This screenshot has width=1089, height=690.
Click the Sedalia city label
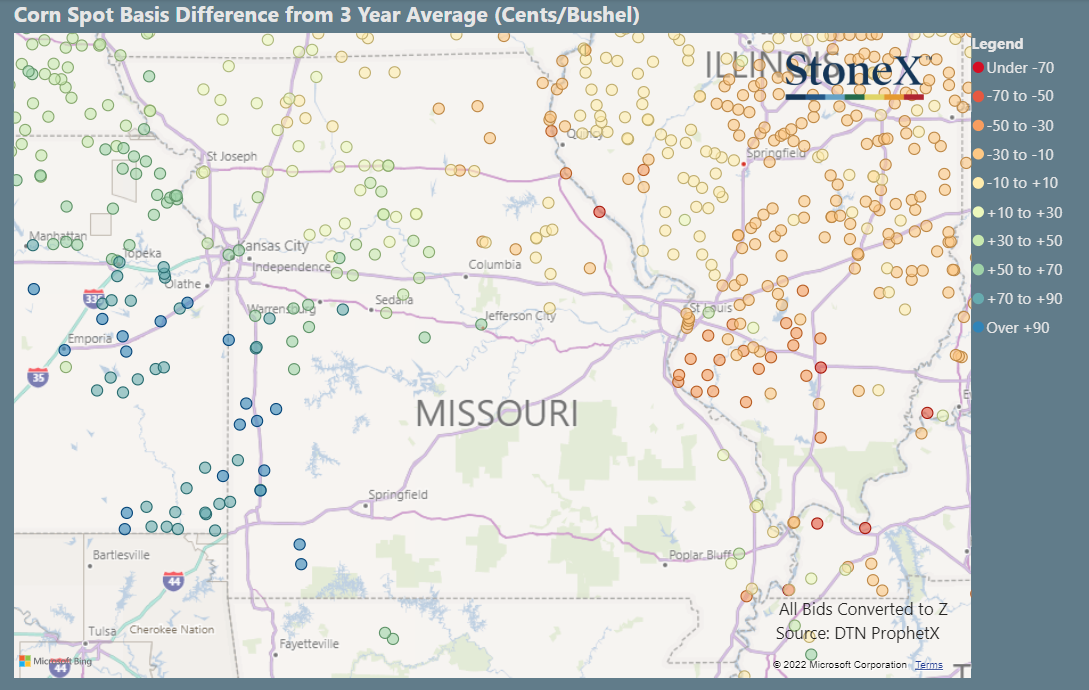tap(394, 299)
